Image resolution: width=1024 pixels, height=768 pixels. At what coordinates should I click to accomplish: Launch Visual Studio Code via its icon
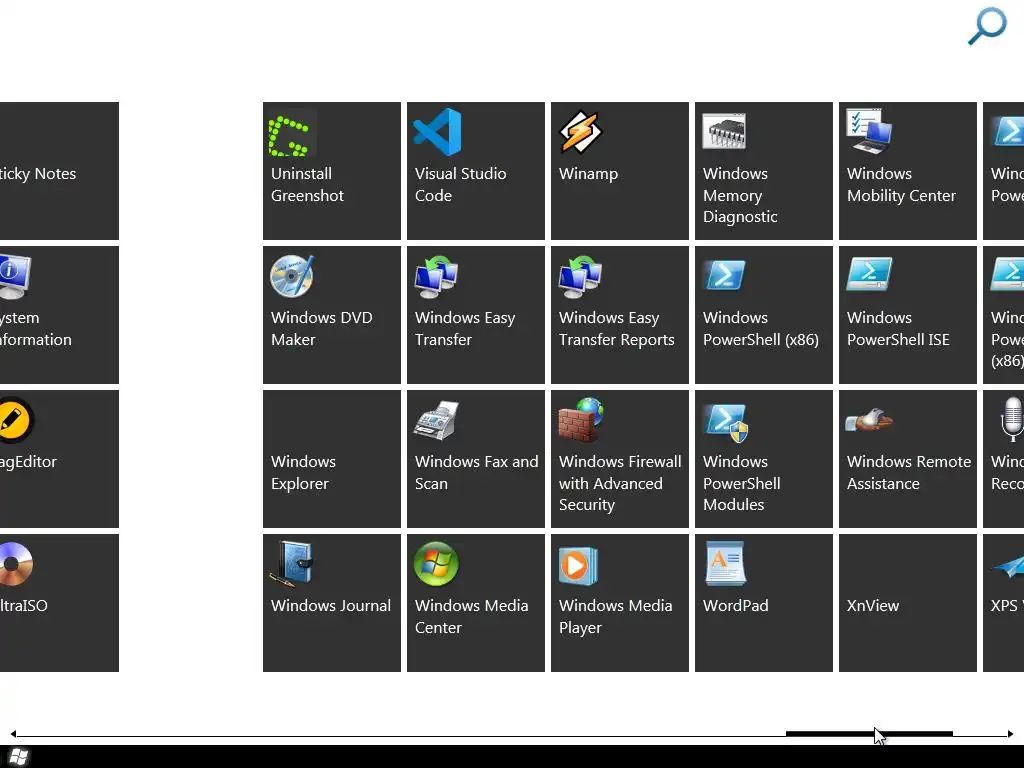pos(437,132)
